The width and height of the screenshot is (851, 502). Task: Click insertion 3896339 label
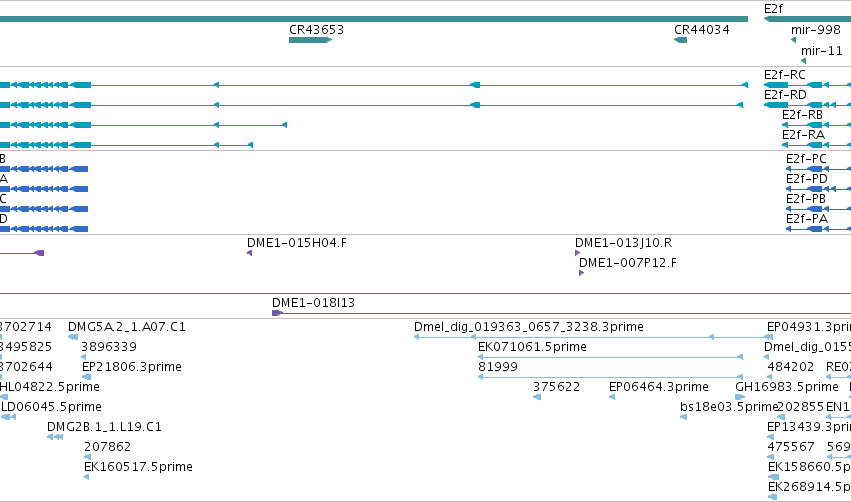(x=109, y=347)
